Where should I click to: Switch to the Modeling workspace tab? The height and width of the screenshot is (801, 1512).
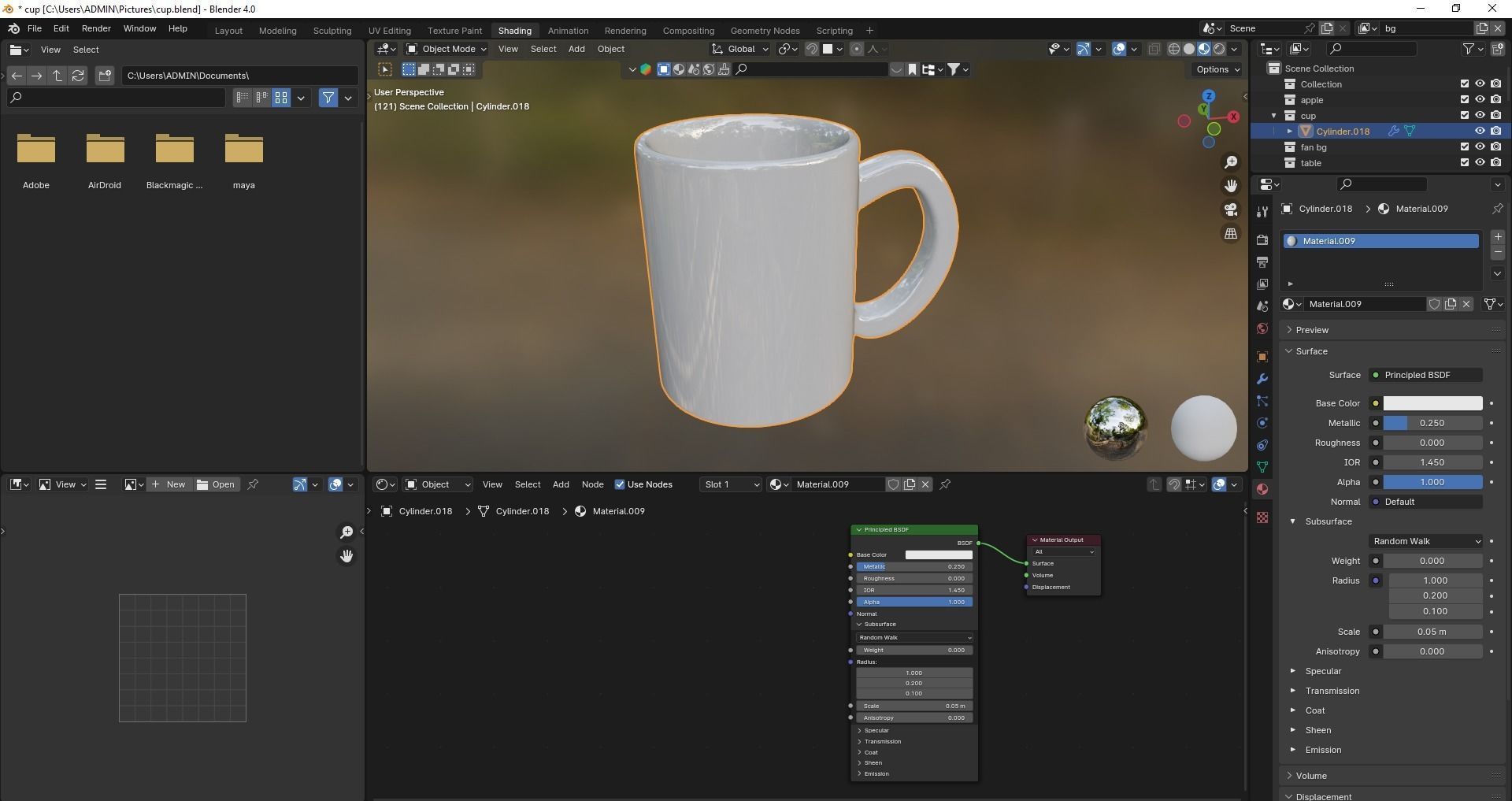coord(278,31)
